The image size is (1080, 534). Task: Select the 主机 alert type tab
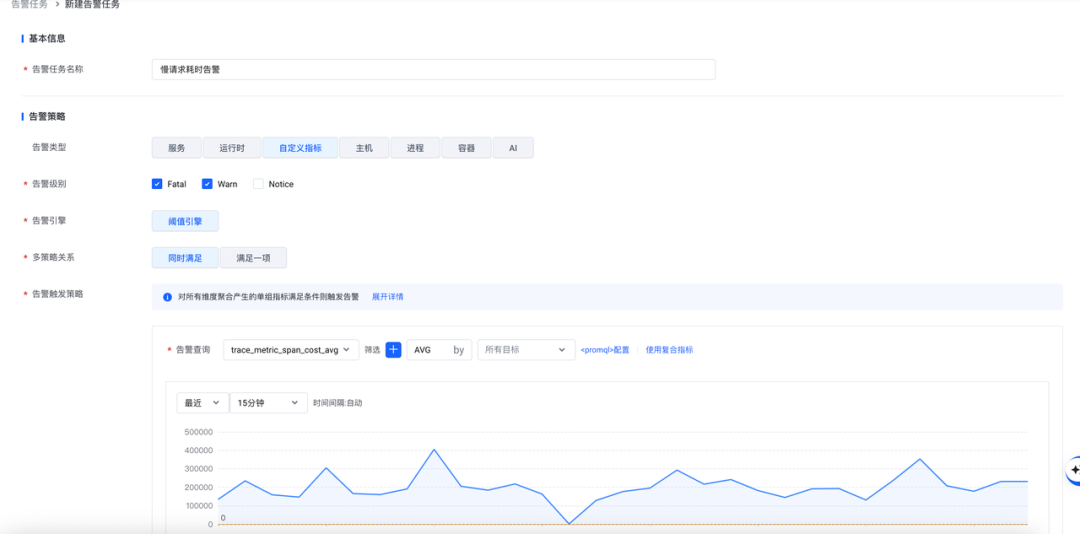click(x=364, y=148)
